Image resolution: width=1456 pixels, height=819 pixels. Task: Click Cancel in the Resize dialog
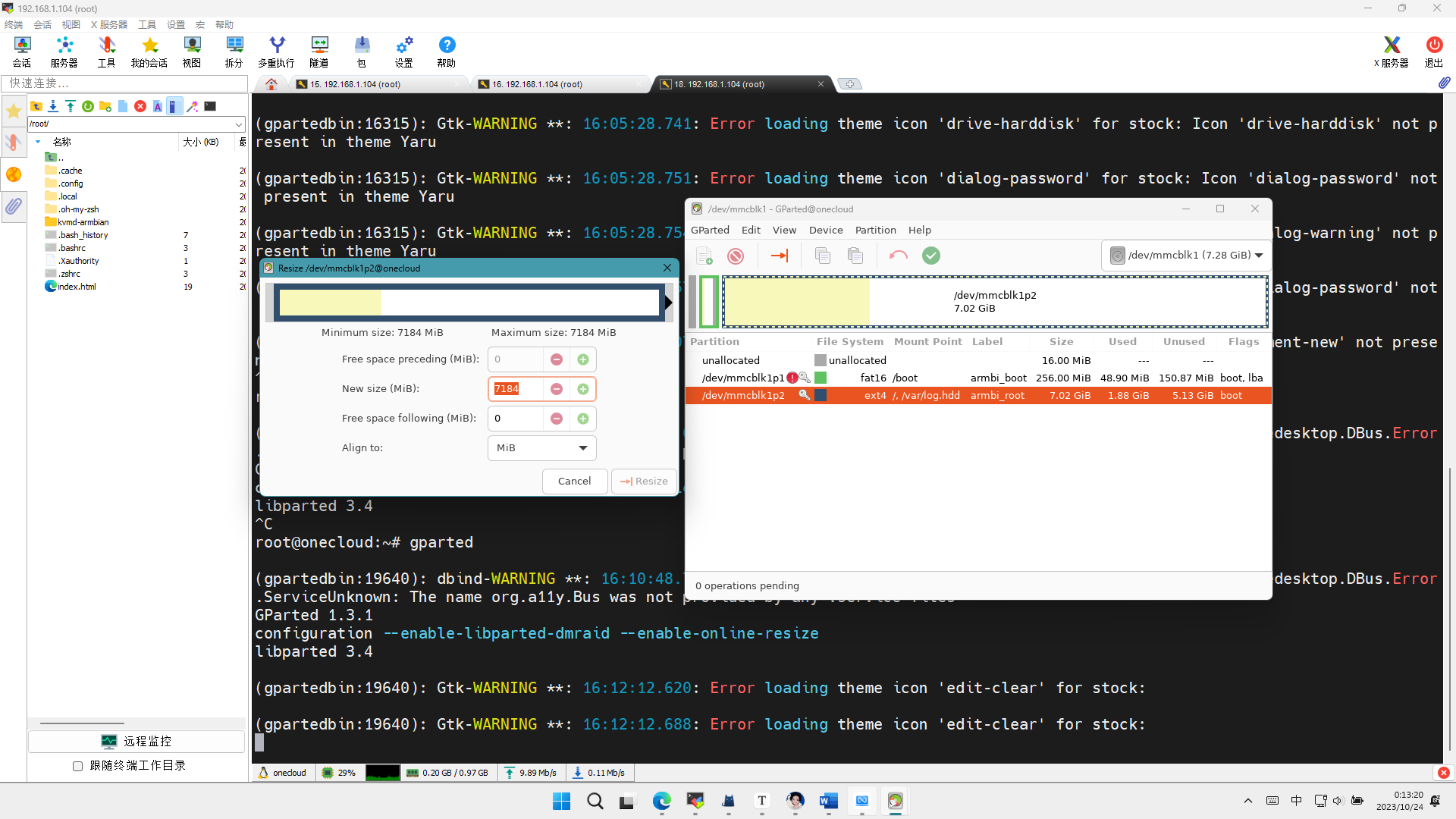click(574, 482)
